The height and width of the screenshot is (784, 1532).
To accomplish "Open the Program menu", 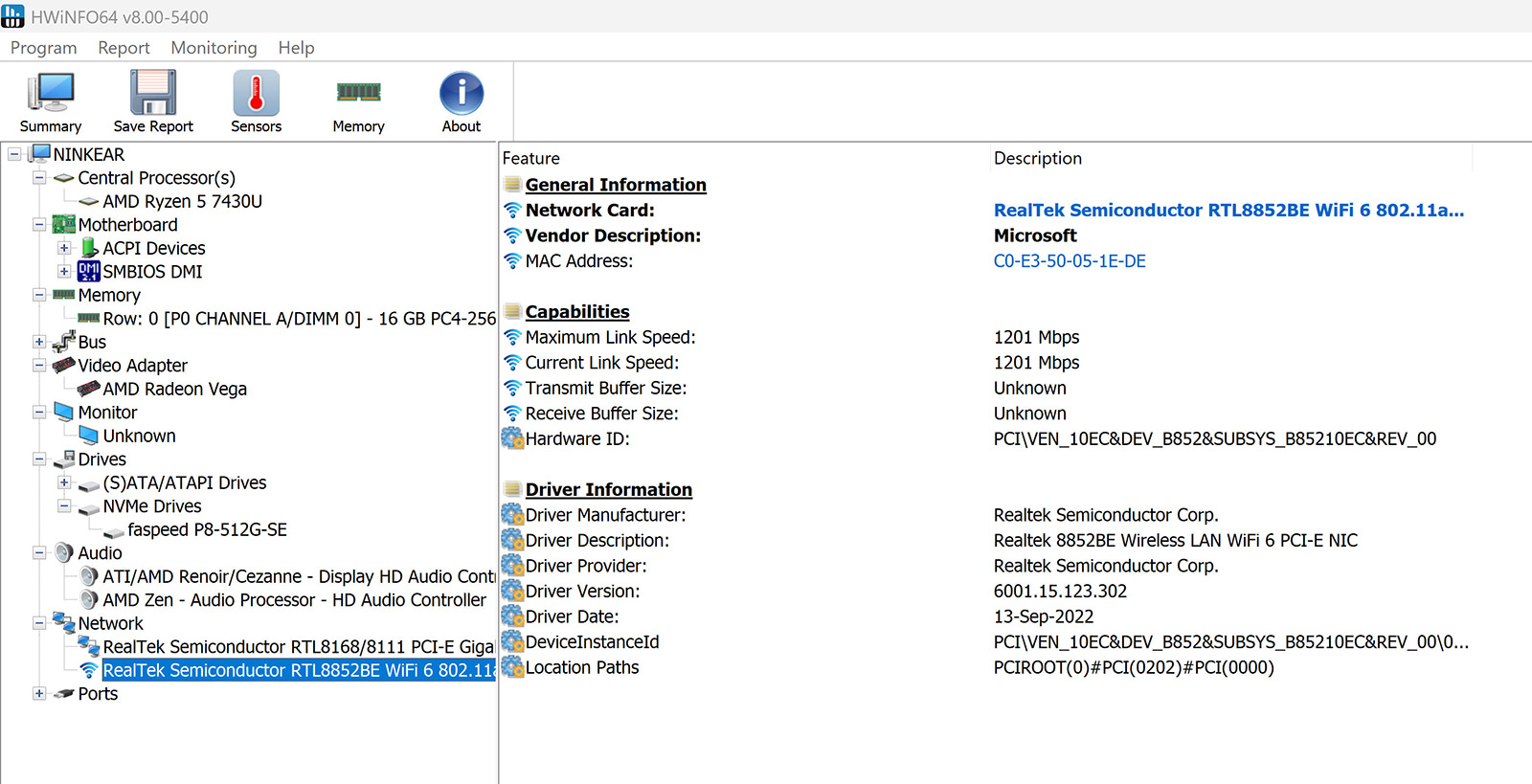I will (43, 48).
